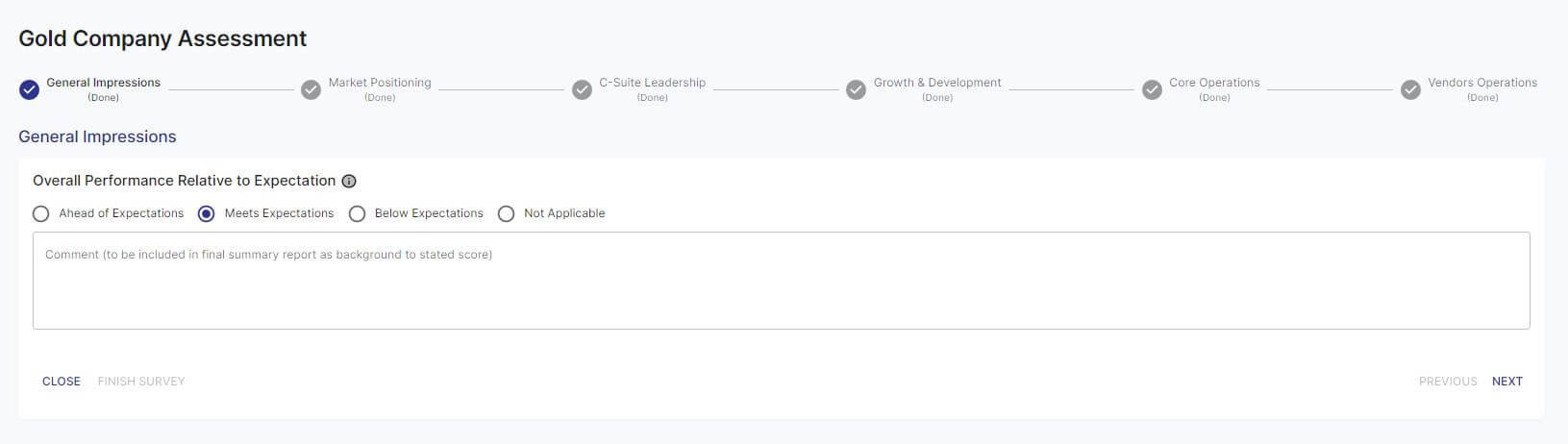
Task: Open Vendors Operations step label
Action: click(1482, 83)
